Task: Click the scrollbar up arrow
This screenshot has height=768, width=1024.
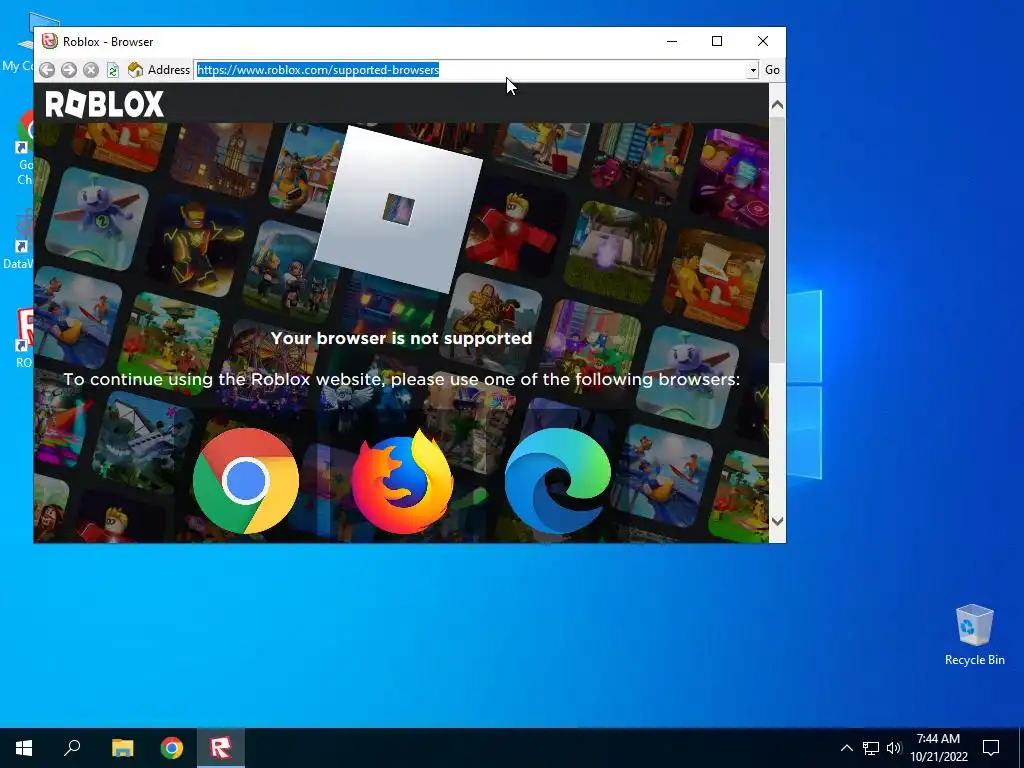Action: [x=777, y=104]
